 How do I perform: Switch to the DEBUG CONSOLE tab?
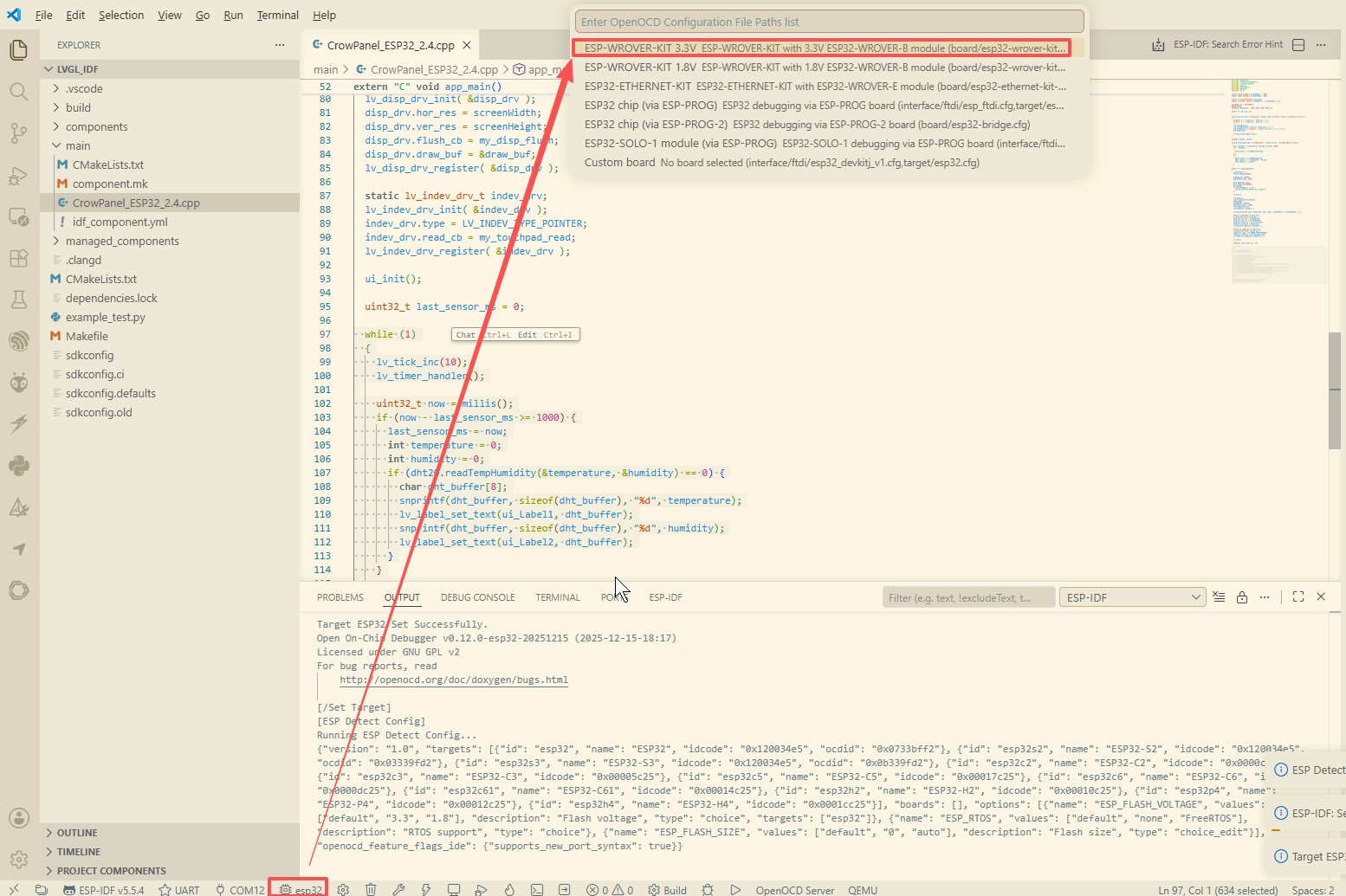pyautogui.click(x=477, y=597)
